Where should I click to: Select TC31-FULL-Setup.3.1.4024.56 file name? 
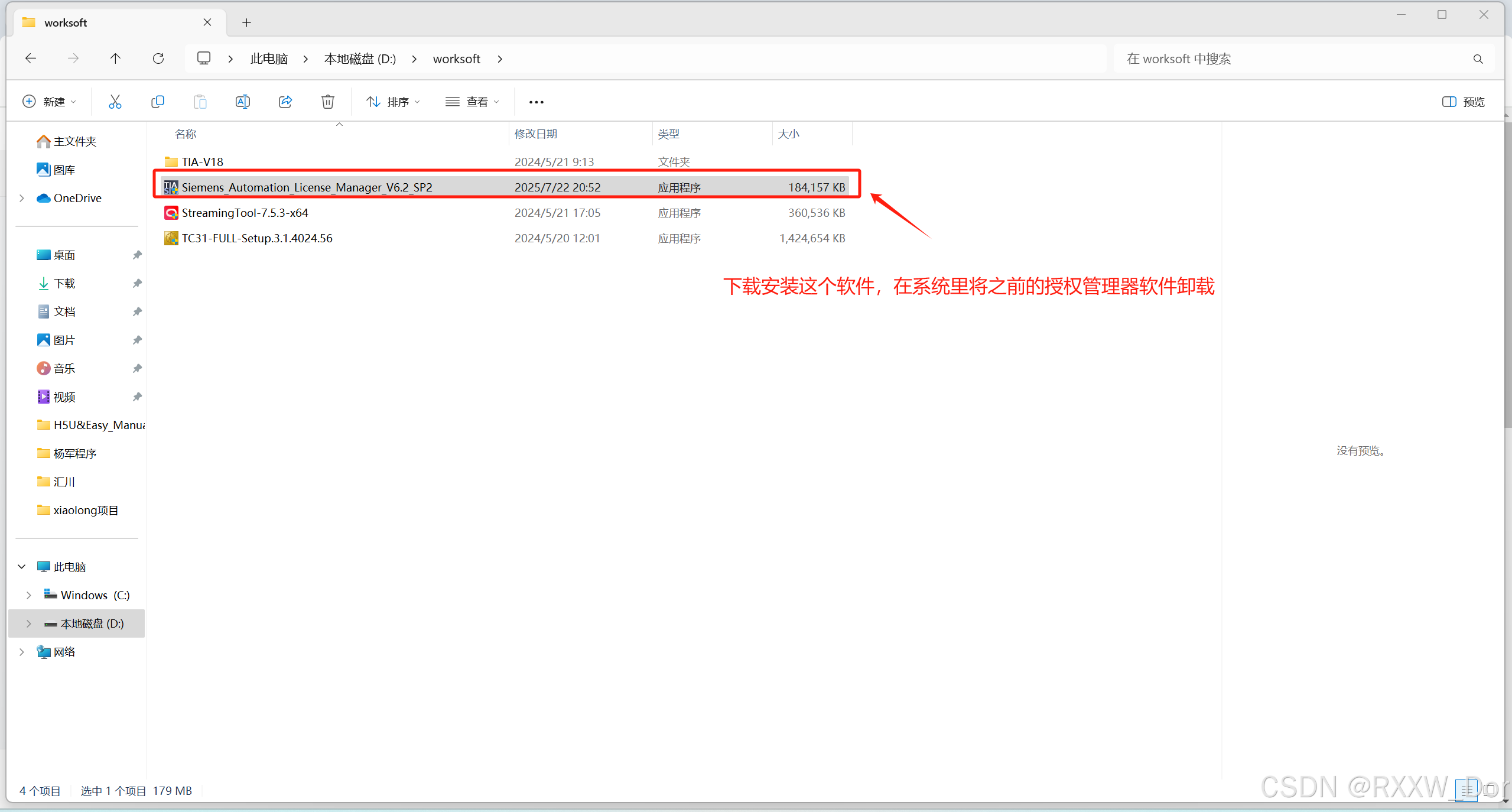[x=257, y=238]
